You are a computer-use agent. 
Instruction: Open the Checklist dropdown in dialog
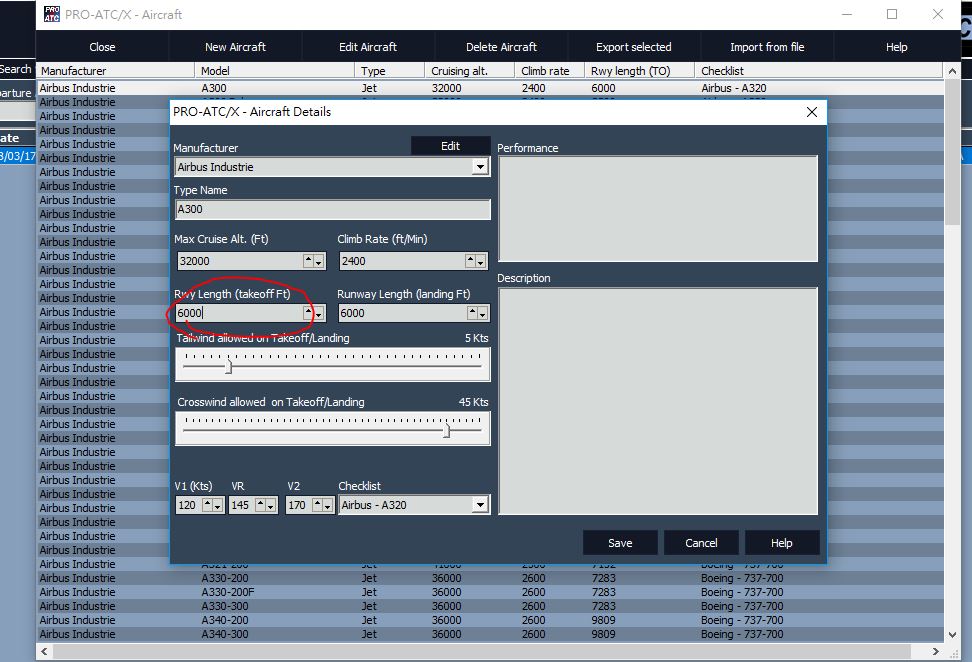(x=480, y=505)
